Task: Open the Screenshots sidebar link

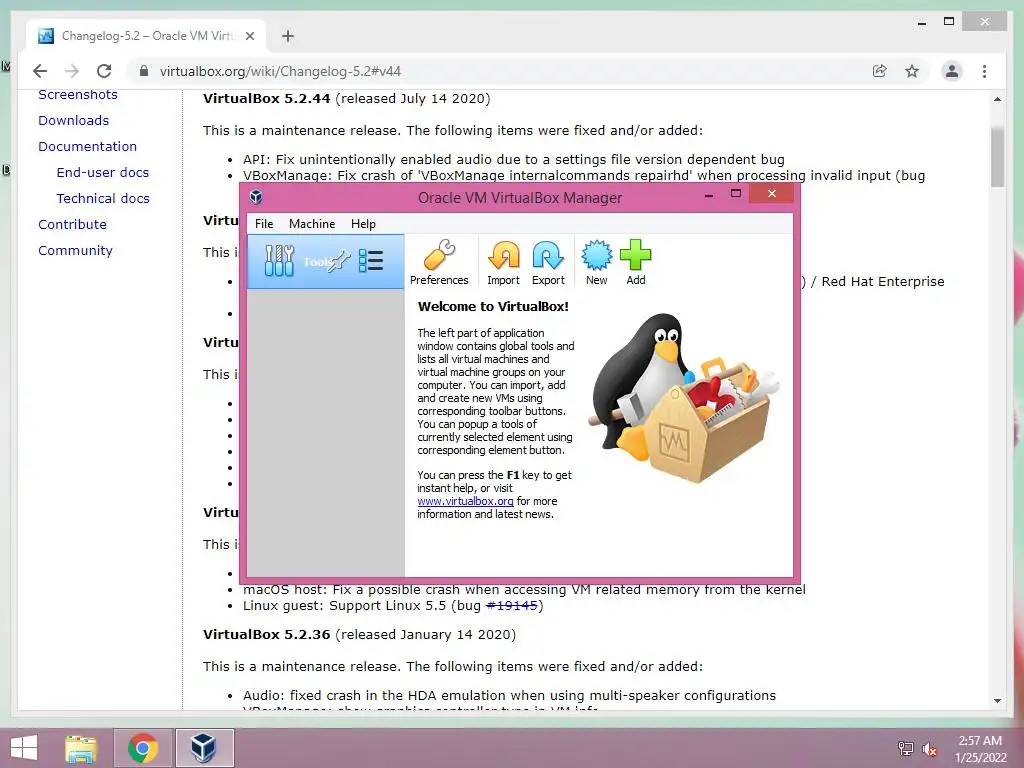Action: (x=78, y=95)
